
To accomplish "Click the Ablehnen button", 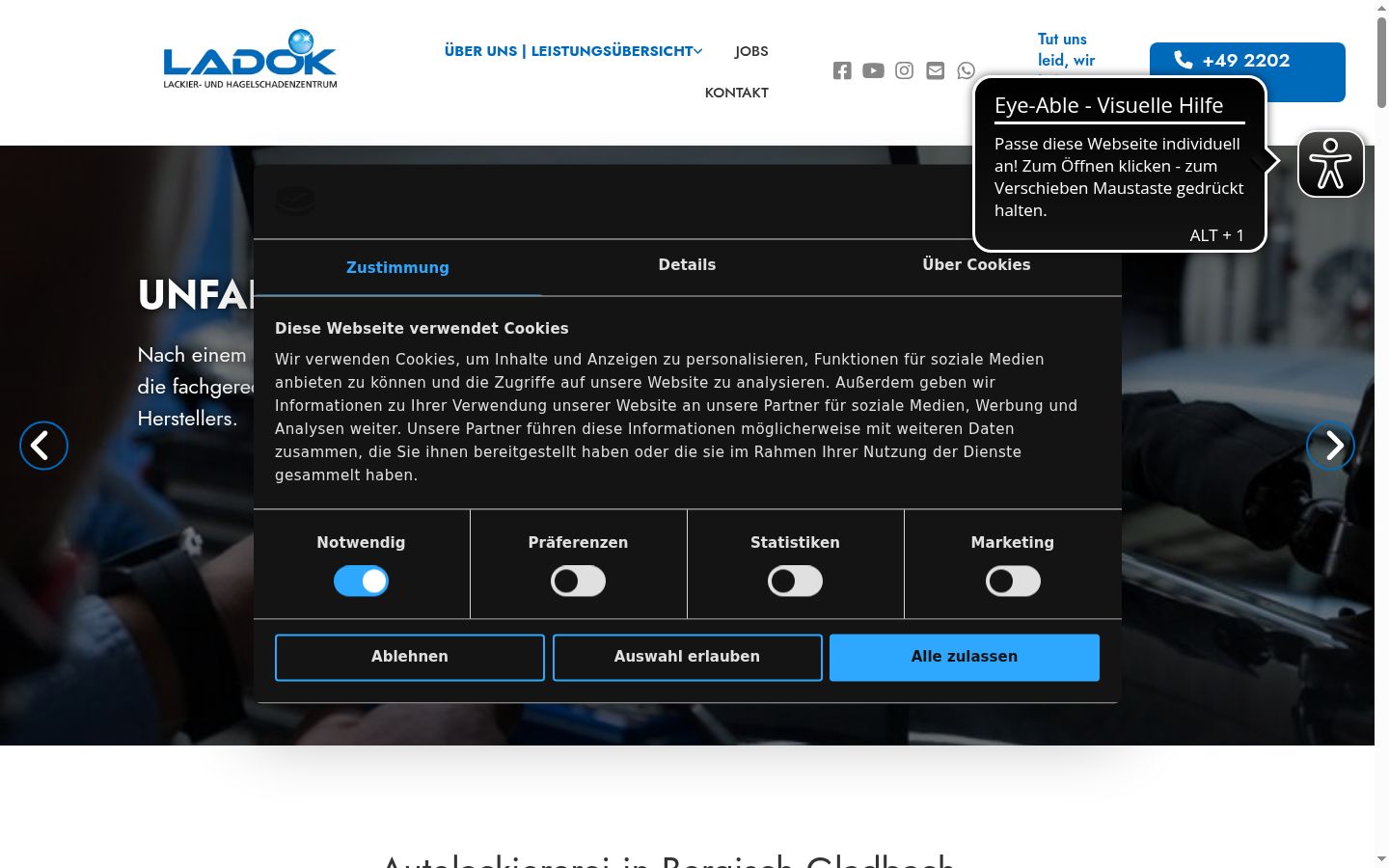I will pos(410,657).
